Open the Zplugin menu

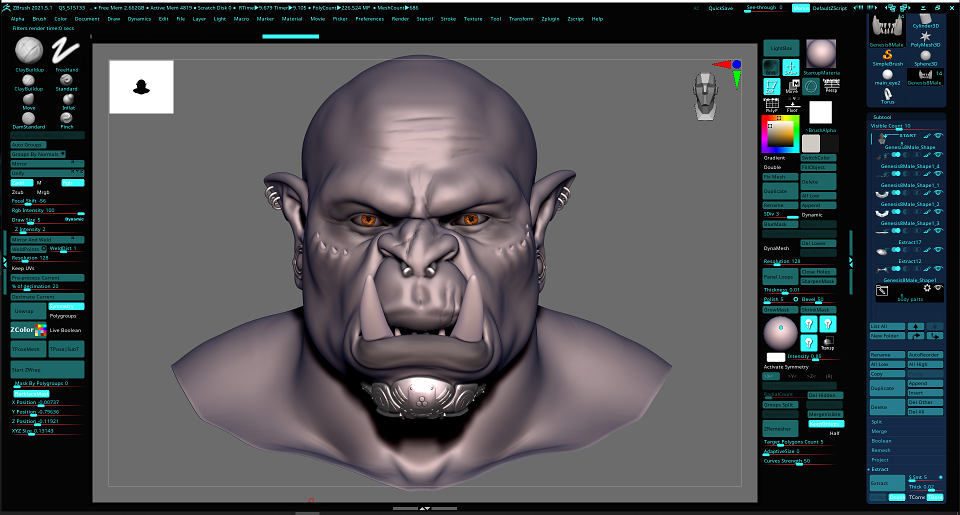550,19
